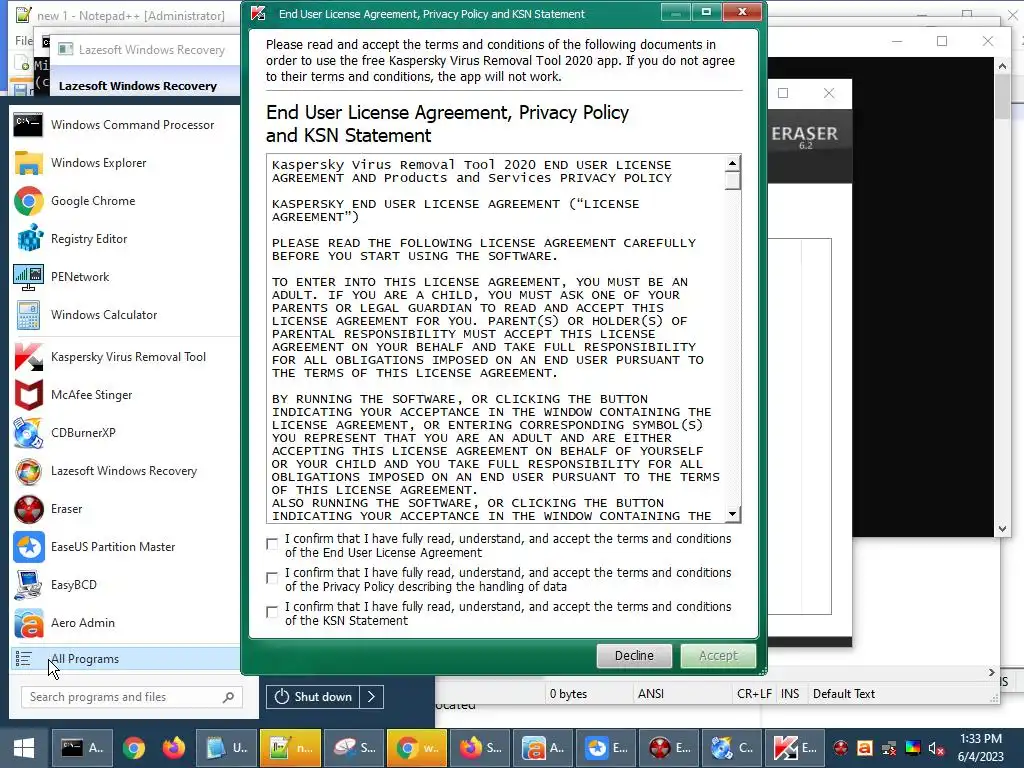The height and width of the screenshot is (768, 1024).
Task: Click Search programs and files field
Action: (x=132, y=697)
